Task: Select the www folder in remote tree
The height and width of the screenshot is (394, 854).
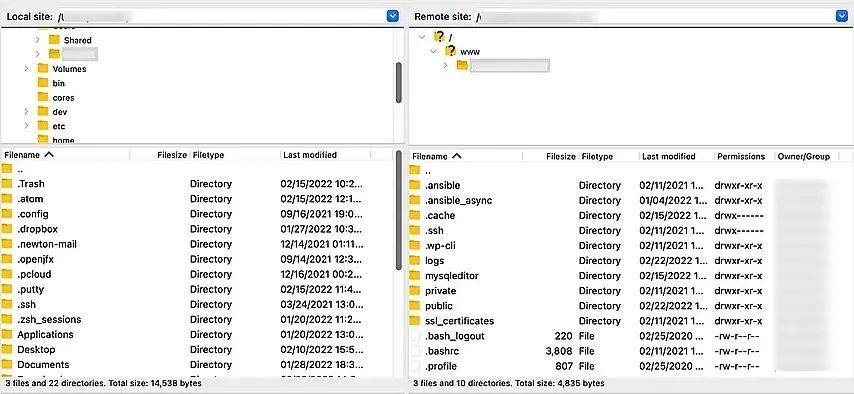Action: click(x=470, y=51)
